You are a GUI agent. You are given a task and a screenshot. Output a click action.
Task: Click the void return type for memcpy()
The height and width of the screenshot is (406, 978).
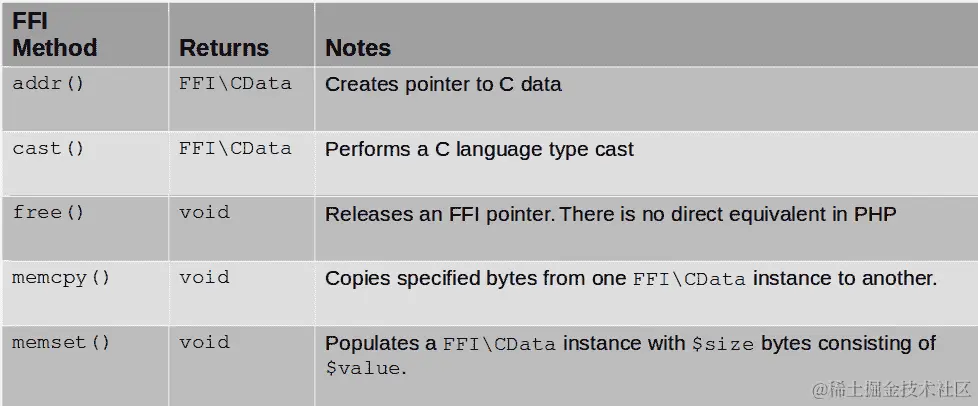coord(204,278)
